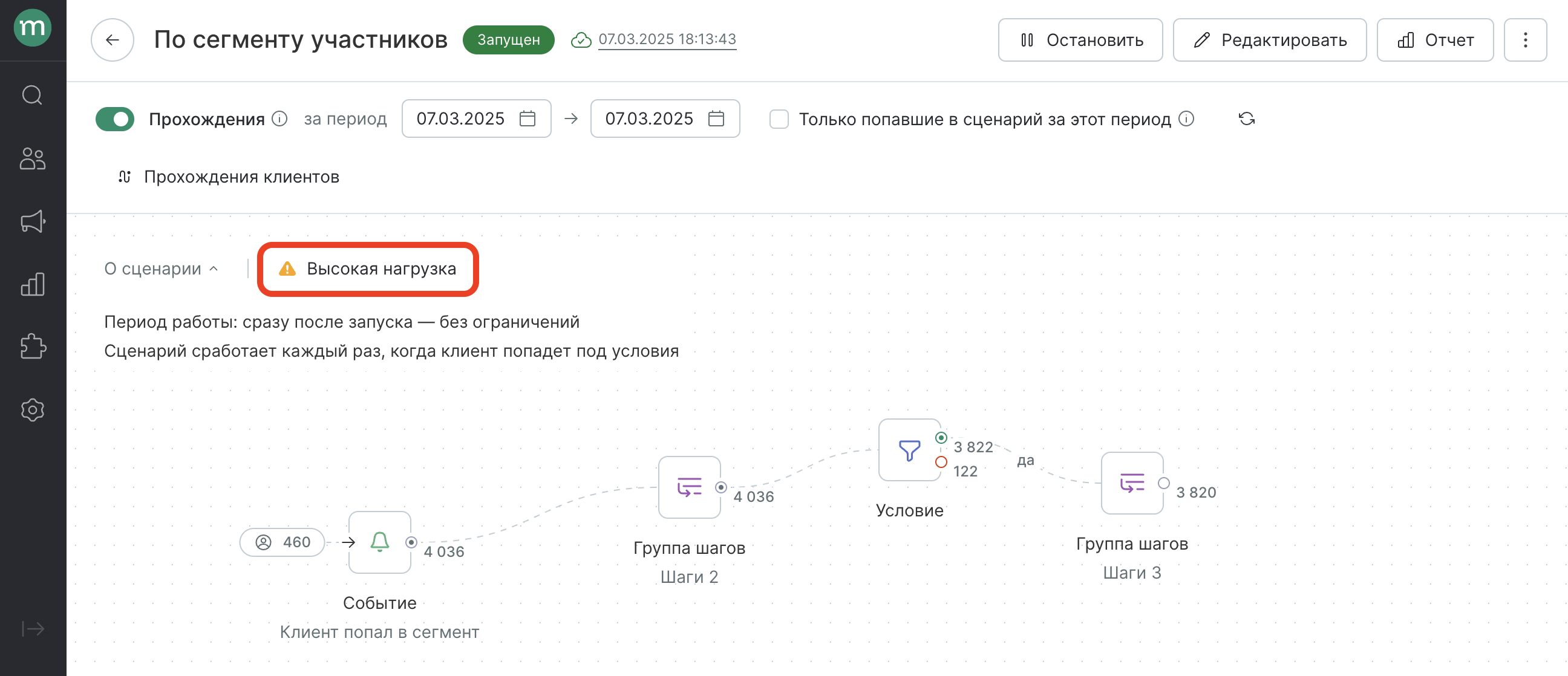
Task: Click the Запущен status badge
Action: 508,40
